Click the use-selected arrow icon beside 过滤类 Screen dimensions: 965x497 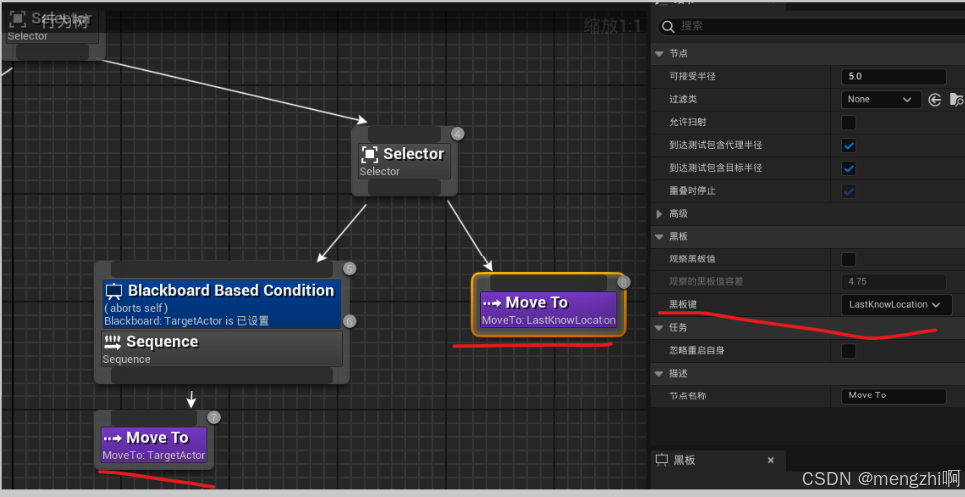(x=935, y=100)
